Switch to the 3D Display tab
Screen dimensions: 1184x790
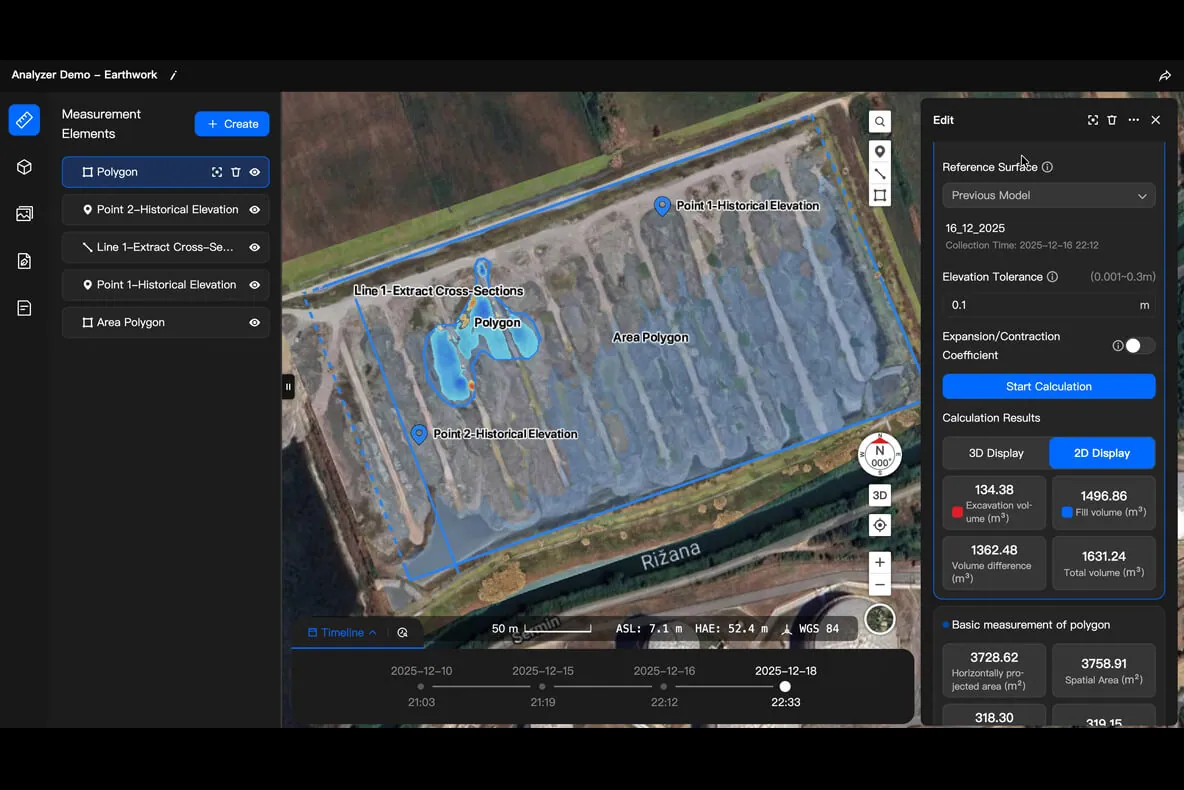(x=996, y=453)
